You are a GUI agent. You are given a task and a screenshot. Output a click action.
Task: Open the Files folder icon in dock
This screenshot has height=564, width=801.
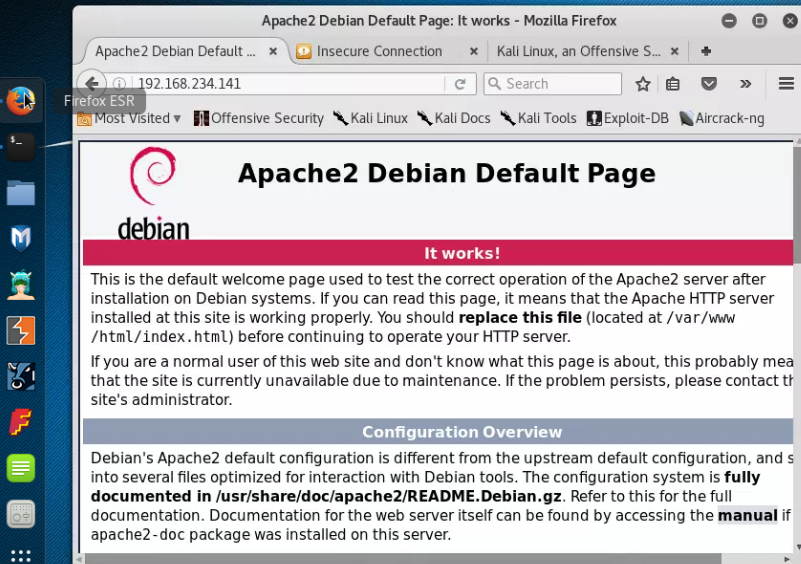point(21,193)
